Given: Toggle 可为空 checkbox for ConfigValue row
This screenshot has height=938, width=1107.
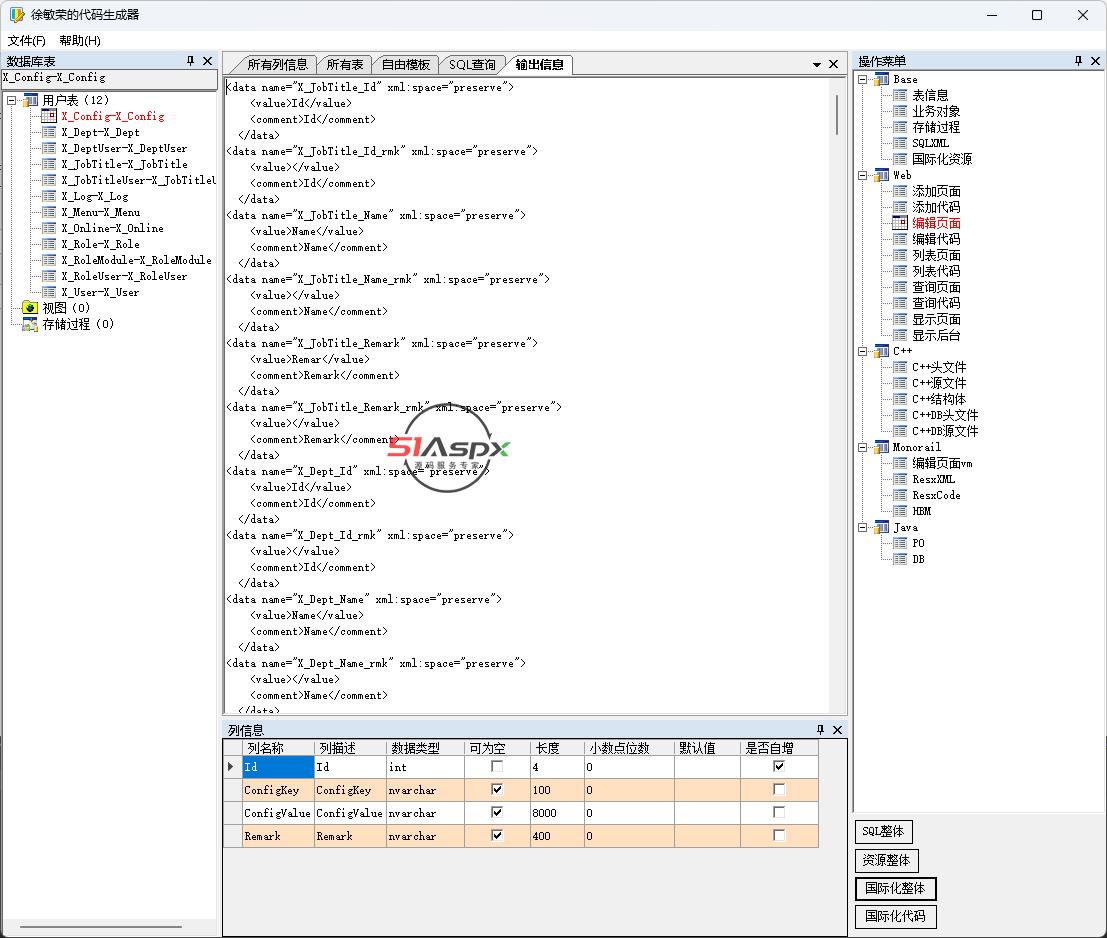Looking at the screenshot, I should 497,812.
